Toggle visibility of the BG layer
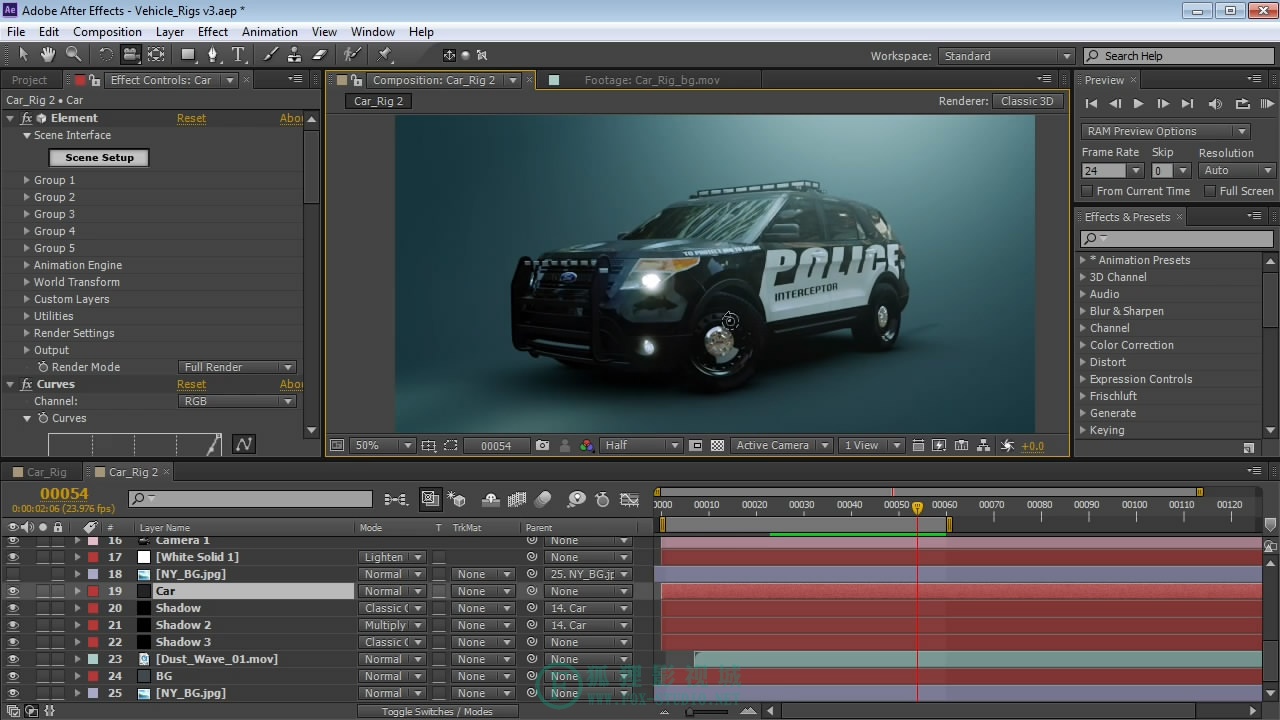Screen dimensions: 1280x720 pyautogui.click(x=13, y=676)
